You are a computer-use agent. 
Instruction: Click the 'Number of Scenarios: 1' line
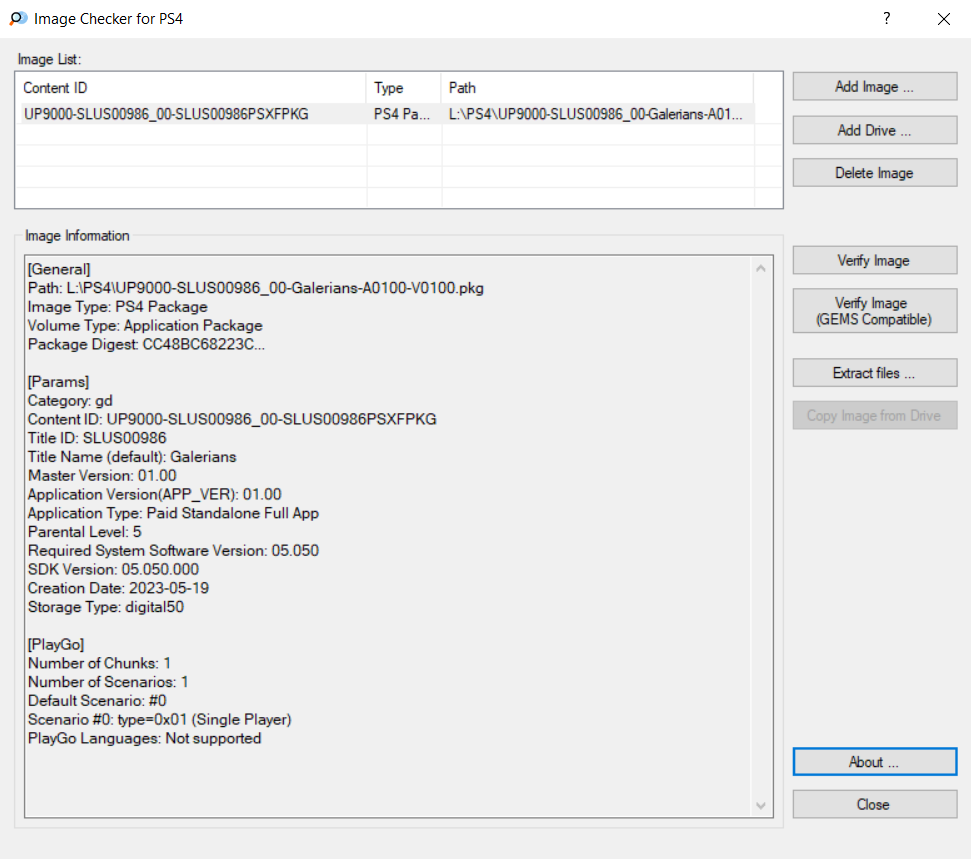[x=108, y=682]
